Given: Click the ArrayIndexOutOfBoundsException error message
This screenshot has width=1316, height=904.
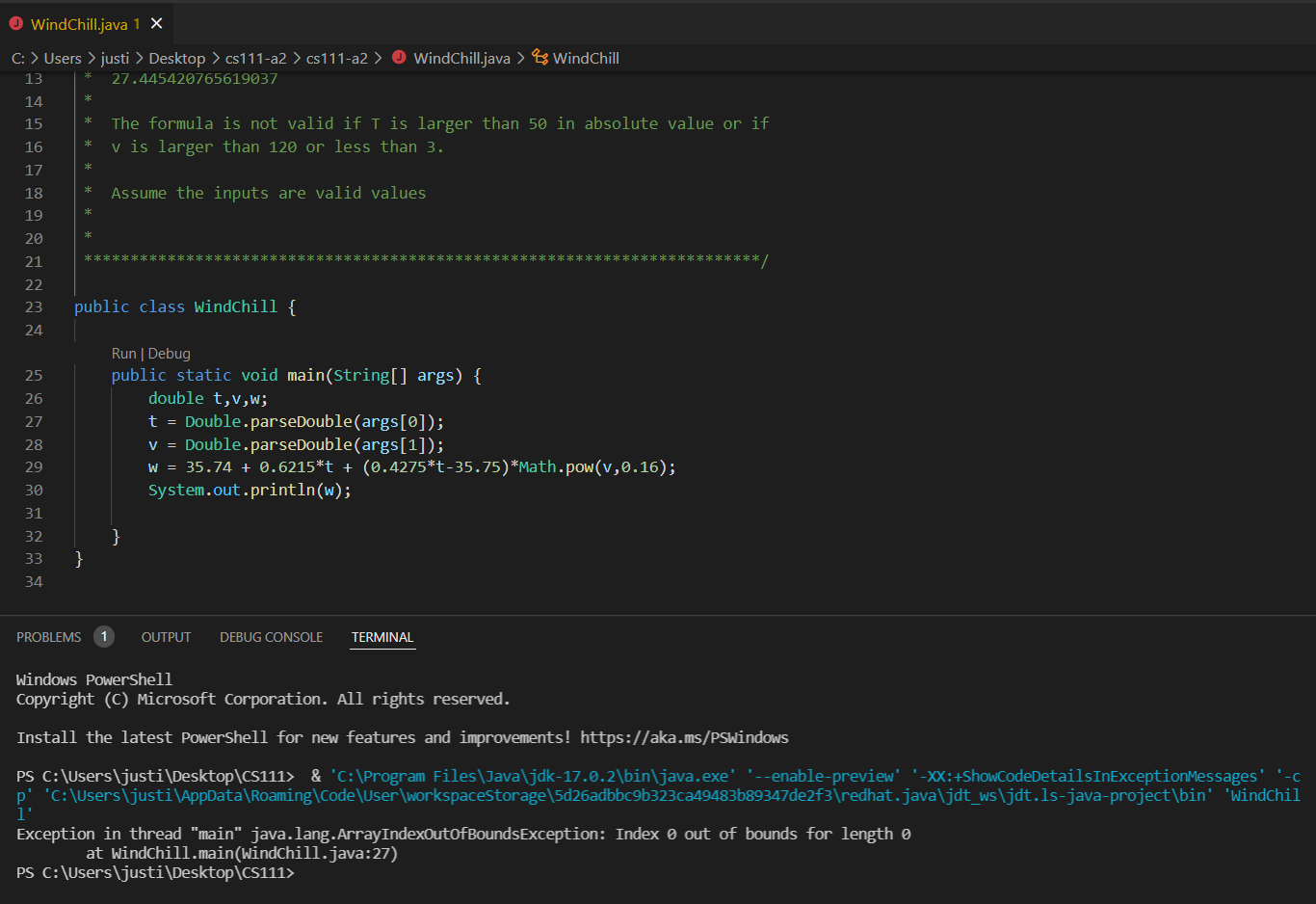Looking at the screenshot, I should (x=463, y=834).
